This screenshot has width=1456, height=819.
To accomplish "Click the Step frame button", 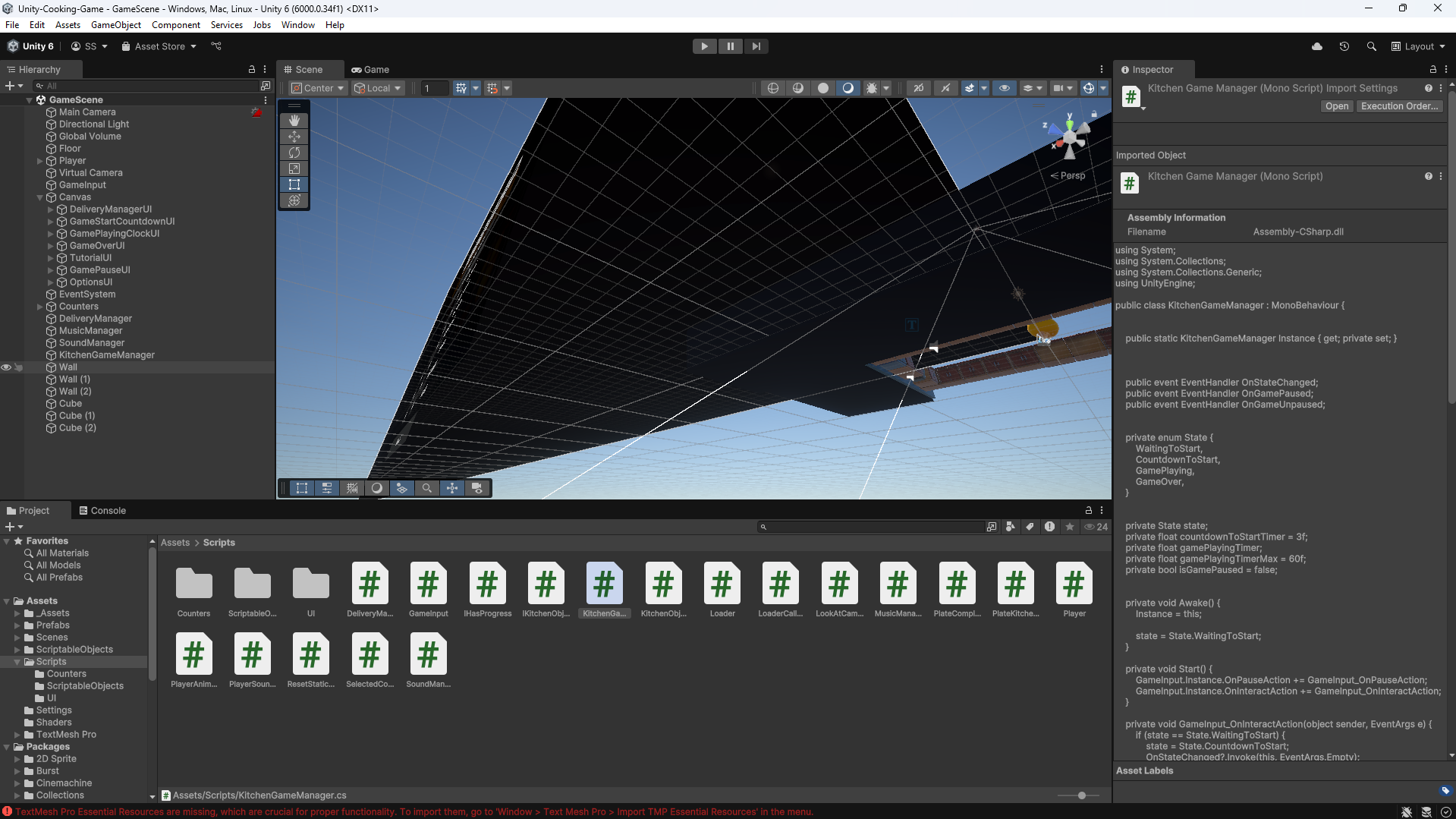I will pyautogui.click(x=756, y=46).
